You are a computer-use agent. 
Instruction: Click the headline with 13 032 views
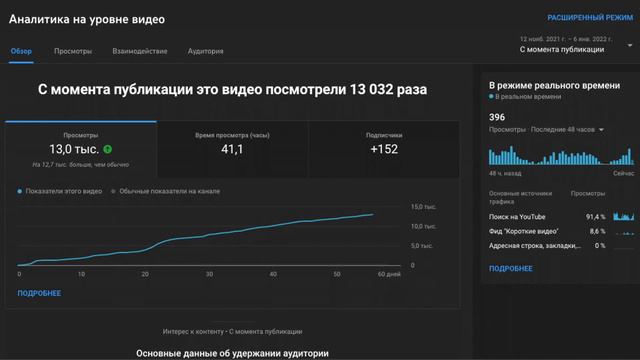click(x=232, y=89)
